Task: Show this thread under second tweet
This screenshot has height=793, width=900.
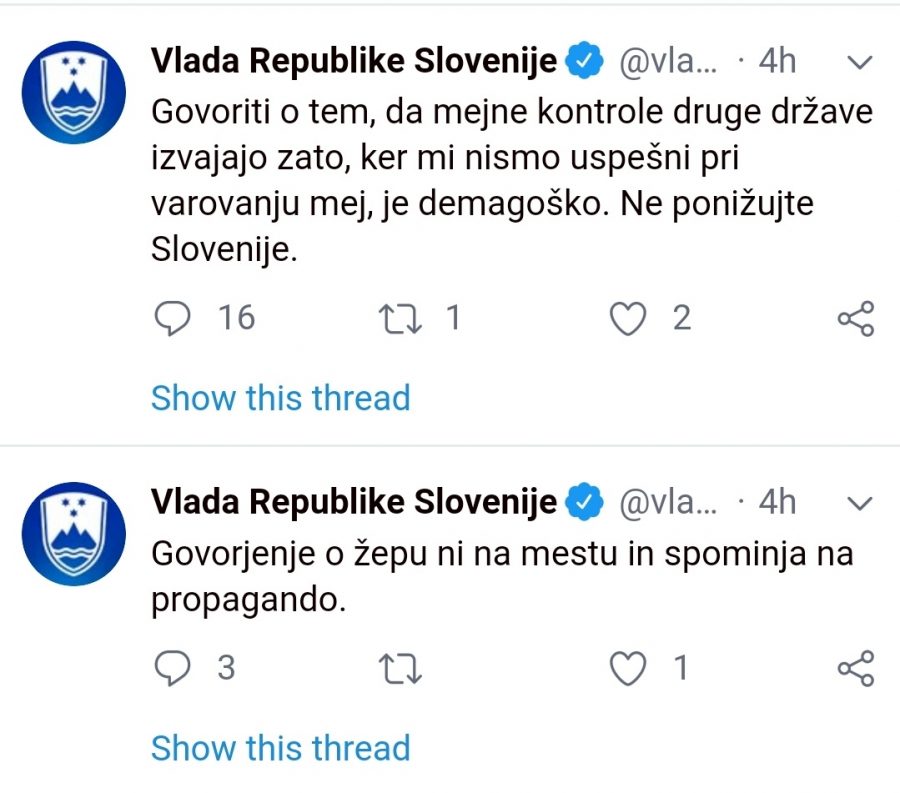Action: click(281, 748)
